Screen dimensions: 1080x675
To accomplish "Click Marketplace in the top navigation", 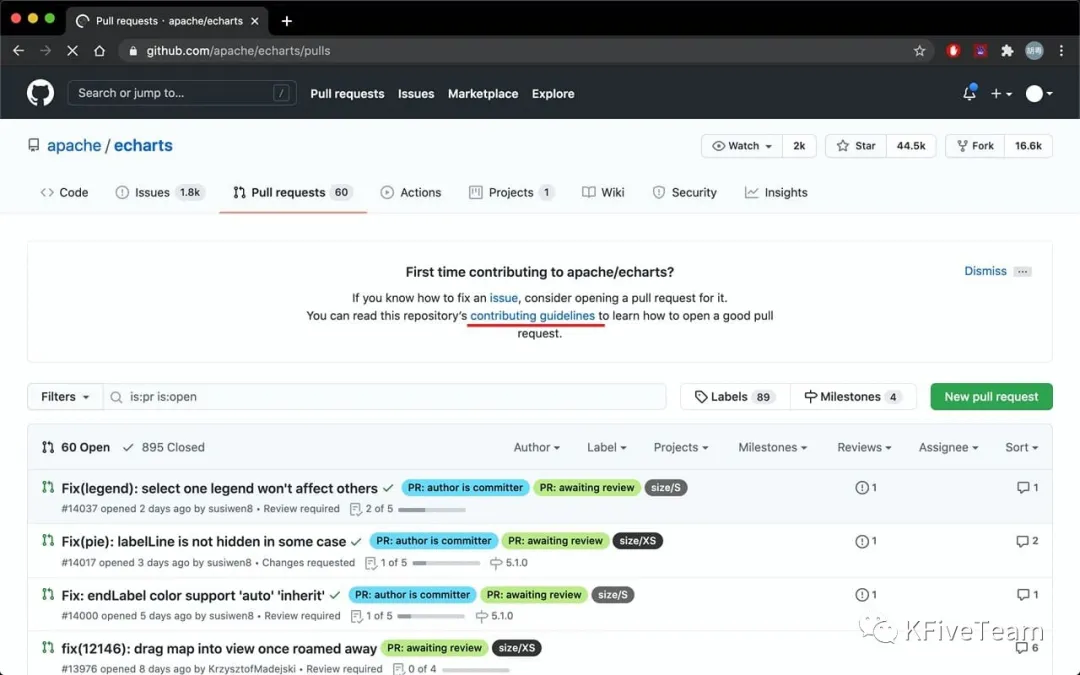I will tap(483, 94).
